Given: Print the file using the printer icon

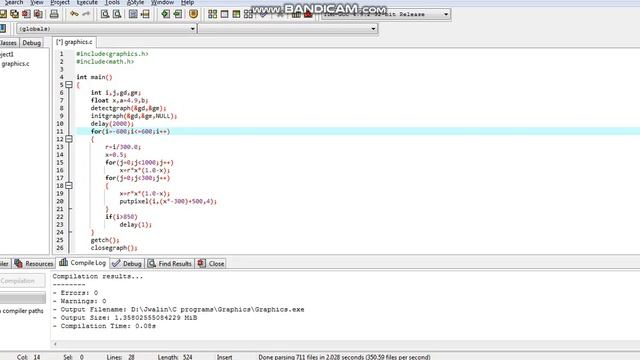Looking at the screenshot, I should coord(54,14).
